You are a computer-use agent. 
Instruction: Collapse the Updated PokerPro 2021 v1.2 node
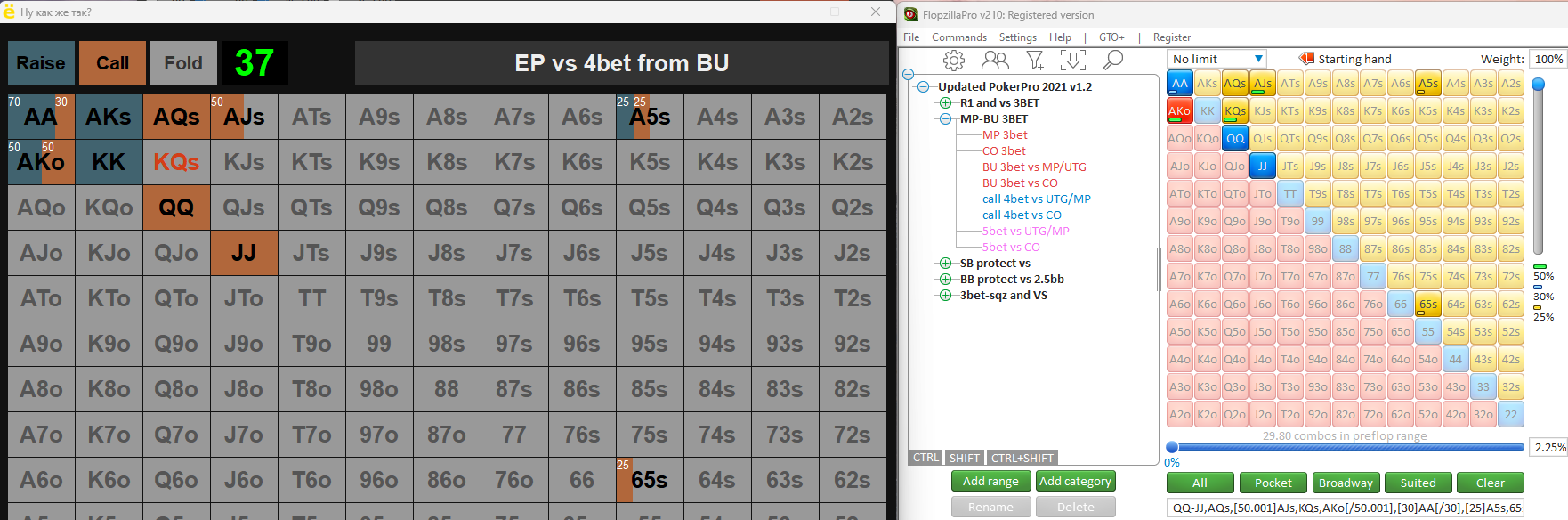[924, 86]
